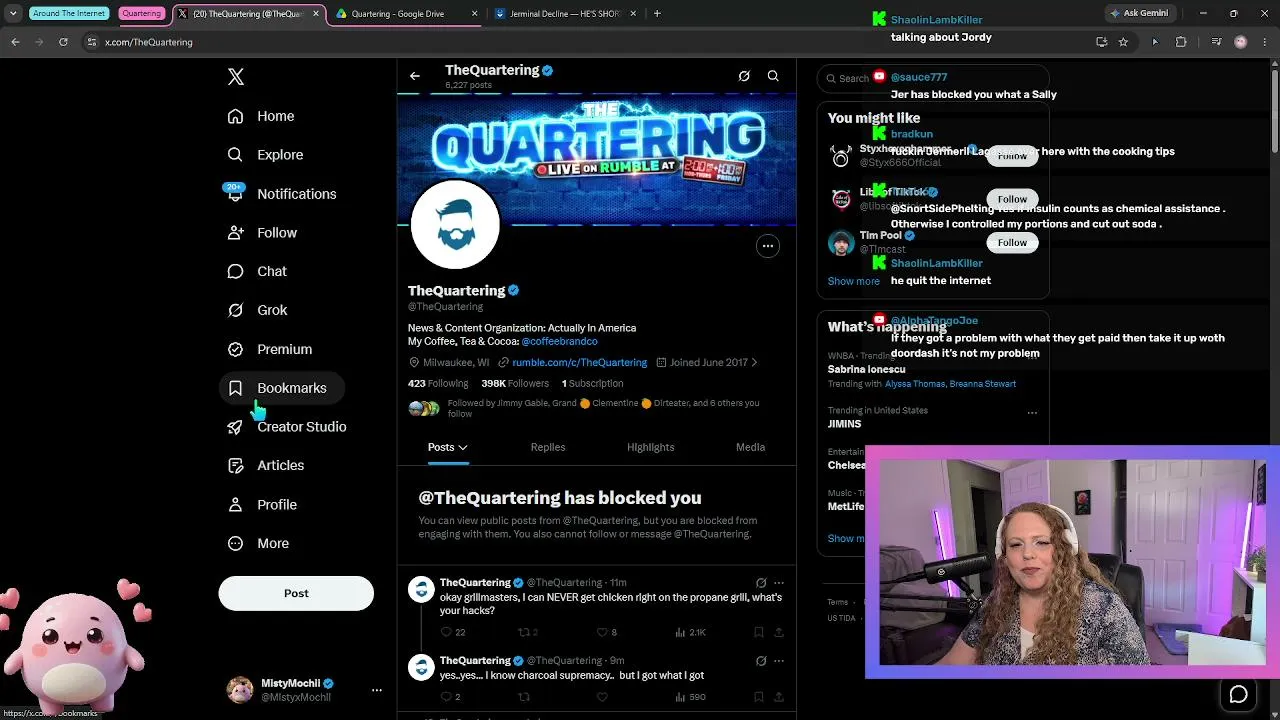
Task: Like the charcoal supremacy post
Action: [602, 697]
